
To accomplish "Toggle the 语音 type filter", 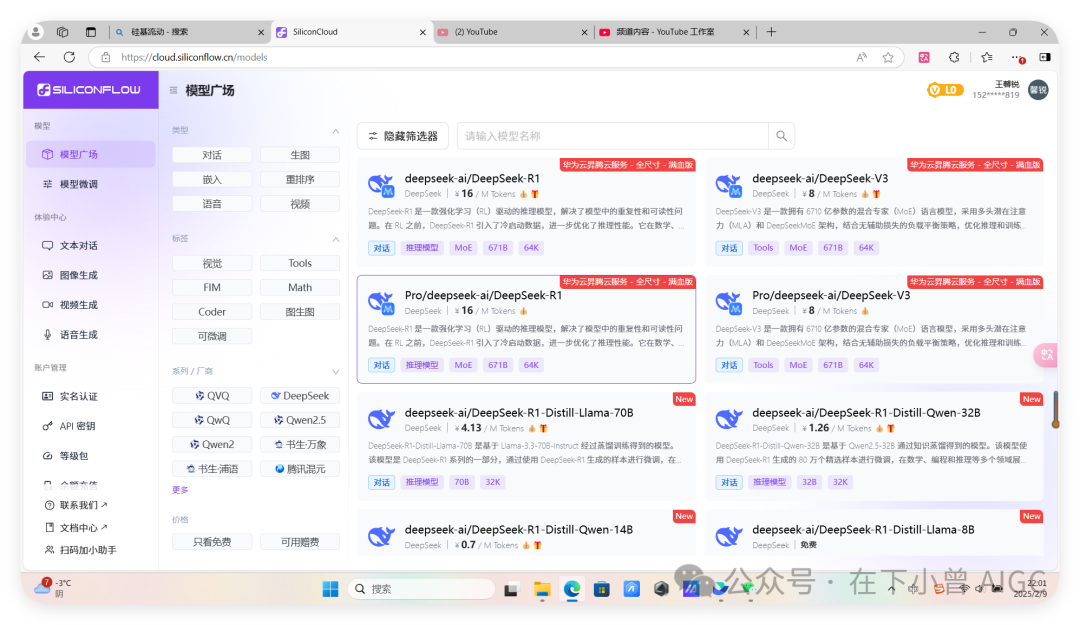I will coord(212,203).
